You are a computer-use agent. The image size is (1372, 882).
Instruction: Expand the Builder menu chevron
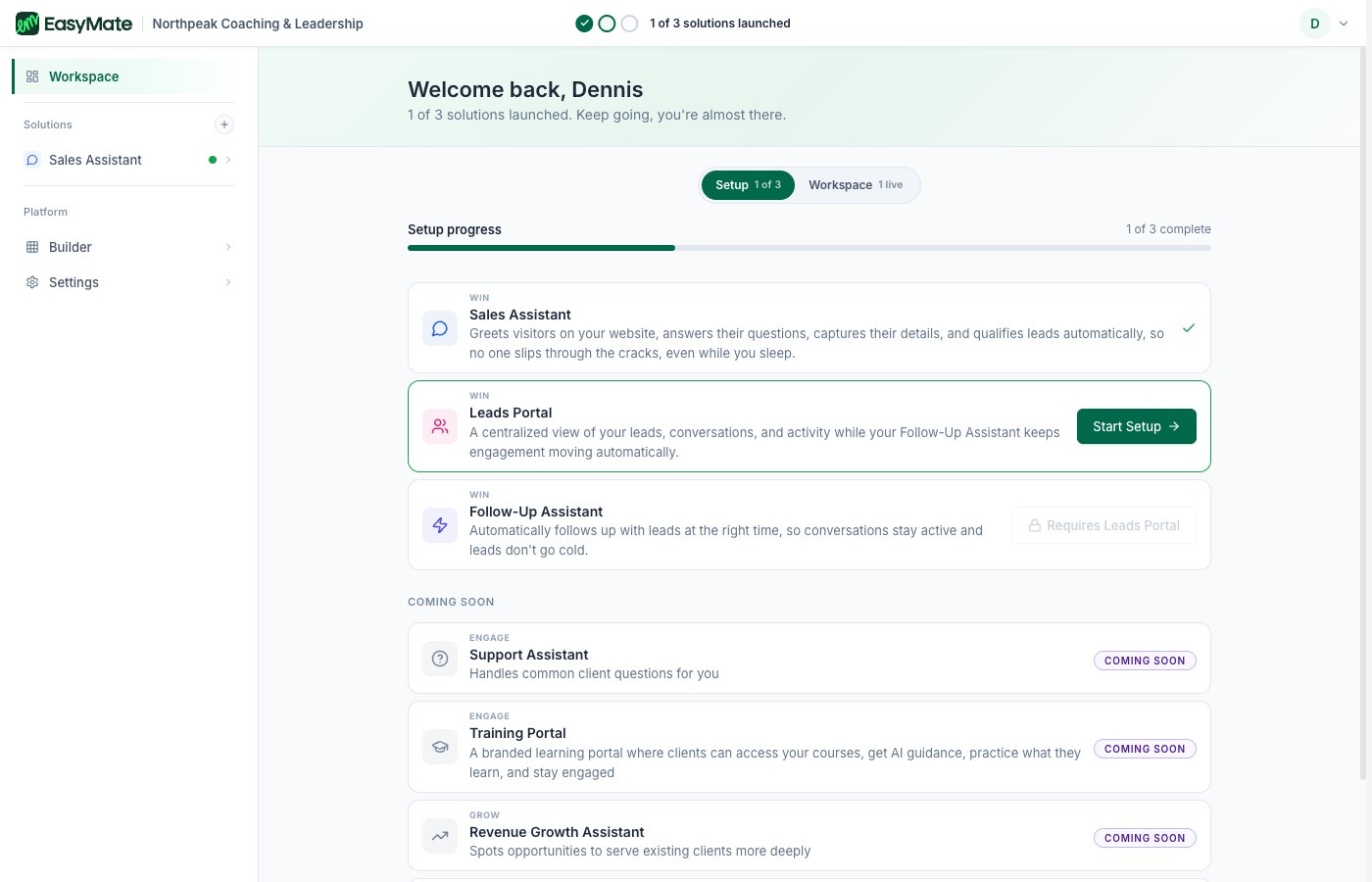tap(228, 247)
